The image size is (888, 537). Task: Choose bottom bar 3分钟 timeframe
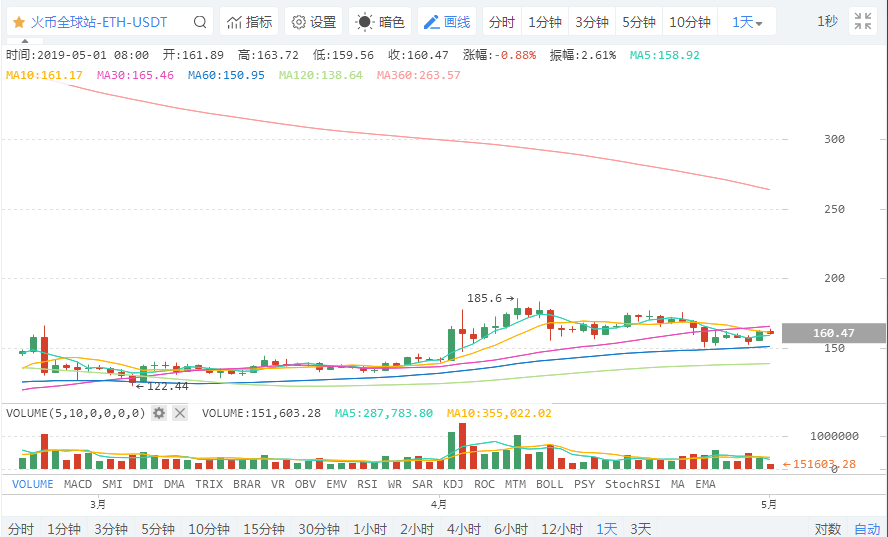(110, 529)
